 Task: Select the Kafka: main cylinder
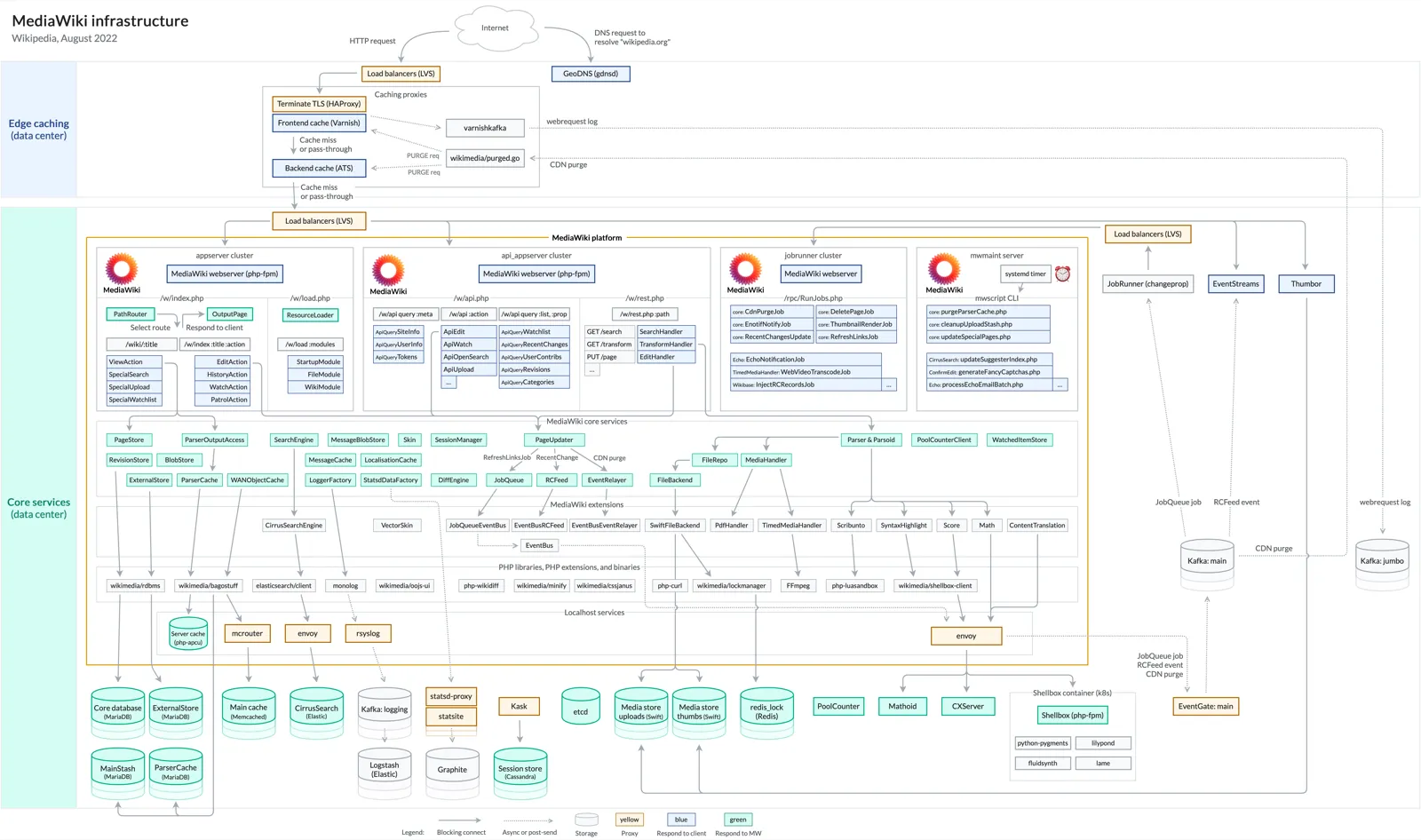tap(1207, 563)
